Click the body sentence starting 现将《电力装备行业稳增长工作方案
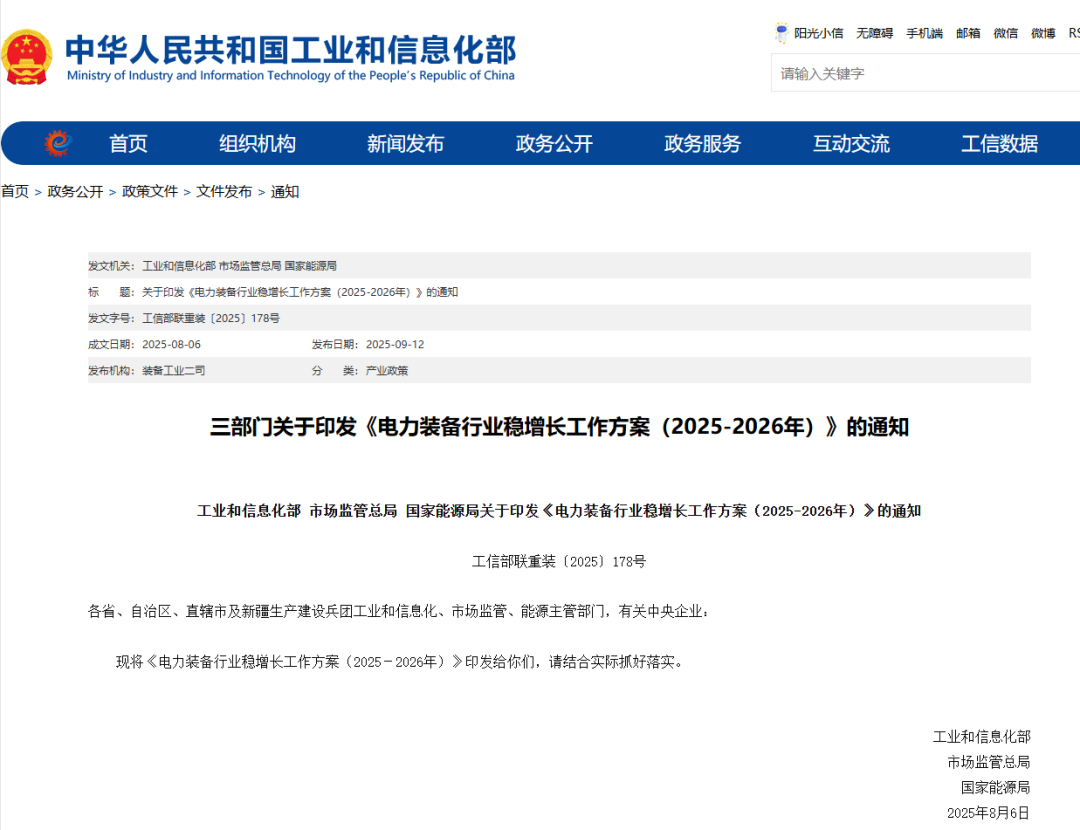This screenshot has height=830, width=1080. coord(399,662)
